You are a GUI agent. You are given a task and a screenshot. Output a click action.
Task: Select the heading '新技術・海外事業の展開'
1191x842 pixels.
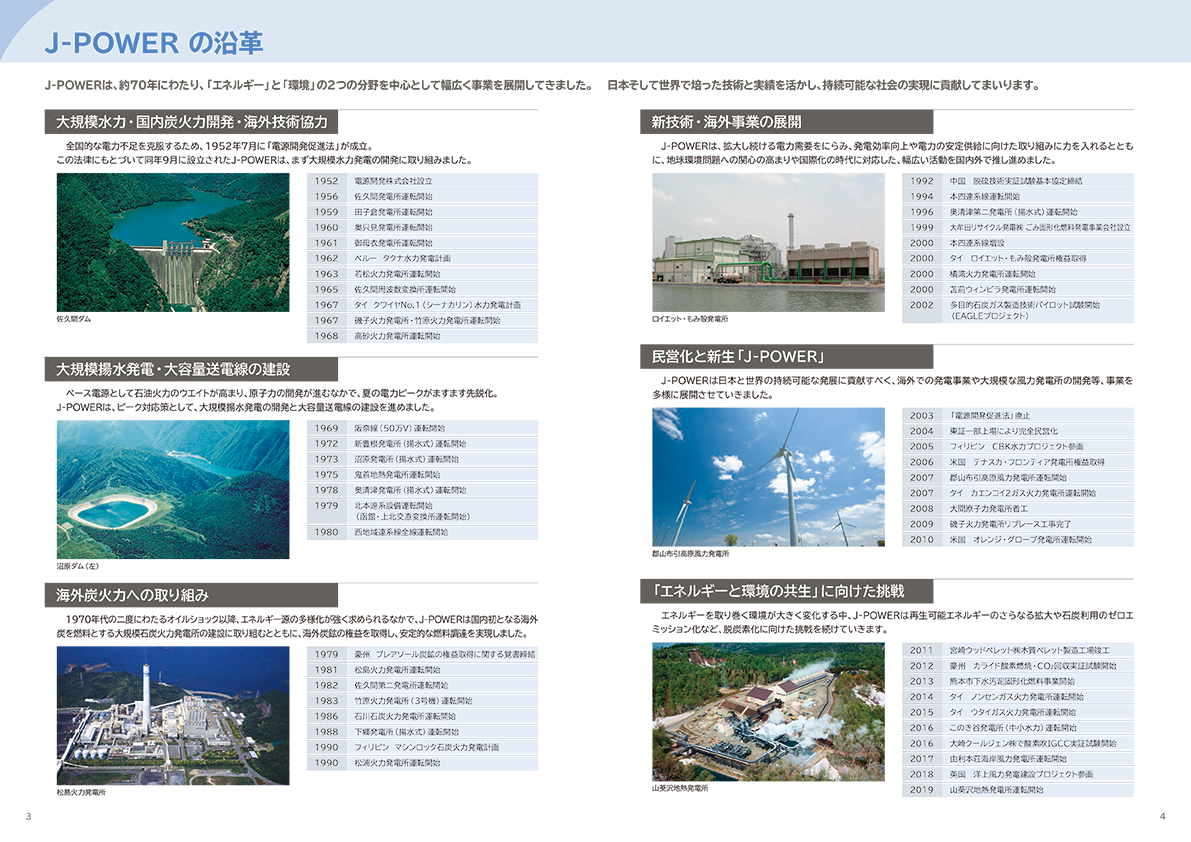(787, 122)
